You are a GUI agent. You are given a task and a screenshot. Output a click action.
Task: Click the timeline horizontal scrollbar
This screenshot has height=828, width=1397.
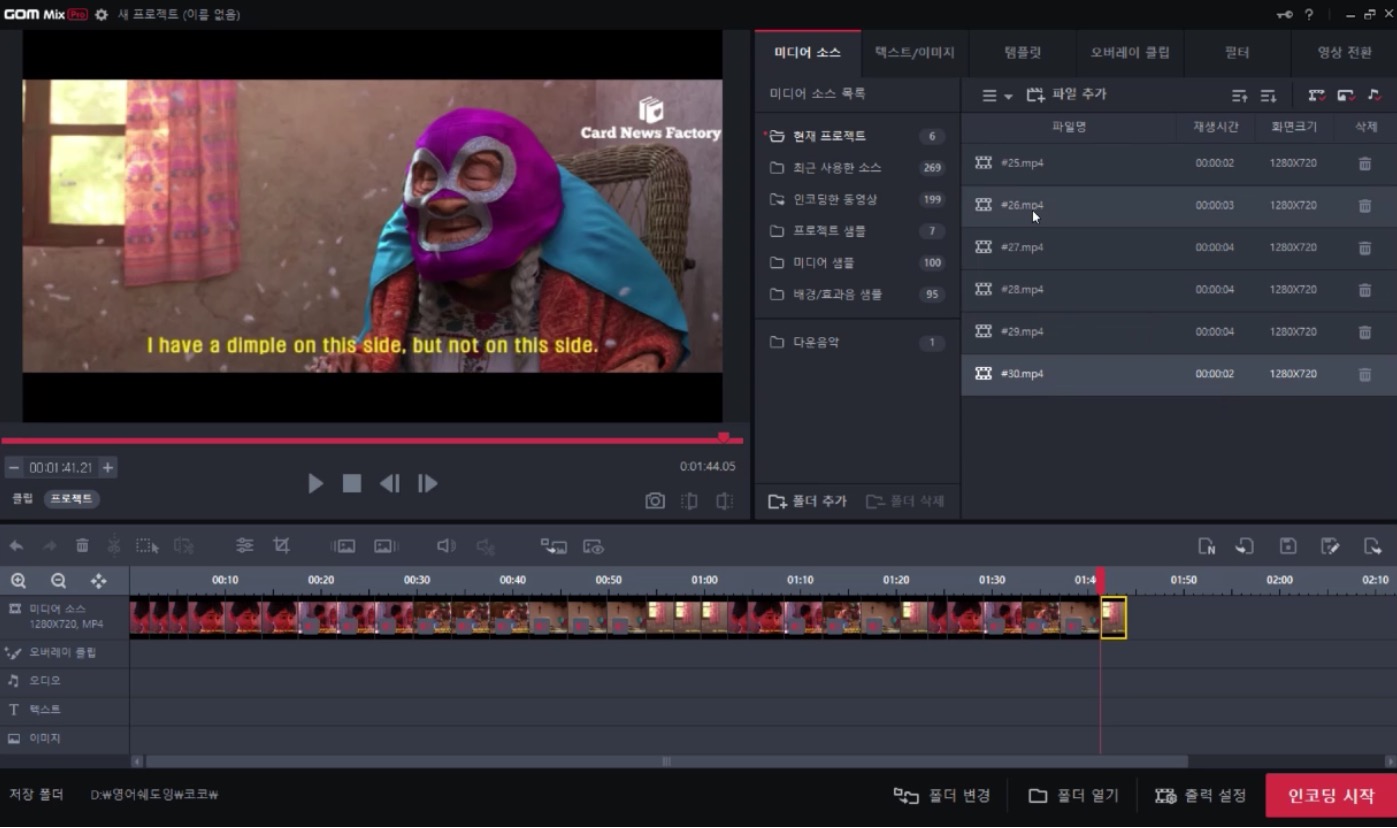[666, 761]
